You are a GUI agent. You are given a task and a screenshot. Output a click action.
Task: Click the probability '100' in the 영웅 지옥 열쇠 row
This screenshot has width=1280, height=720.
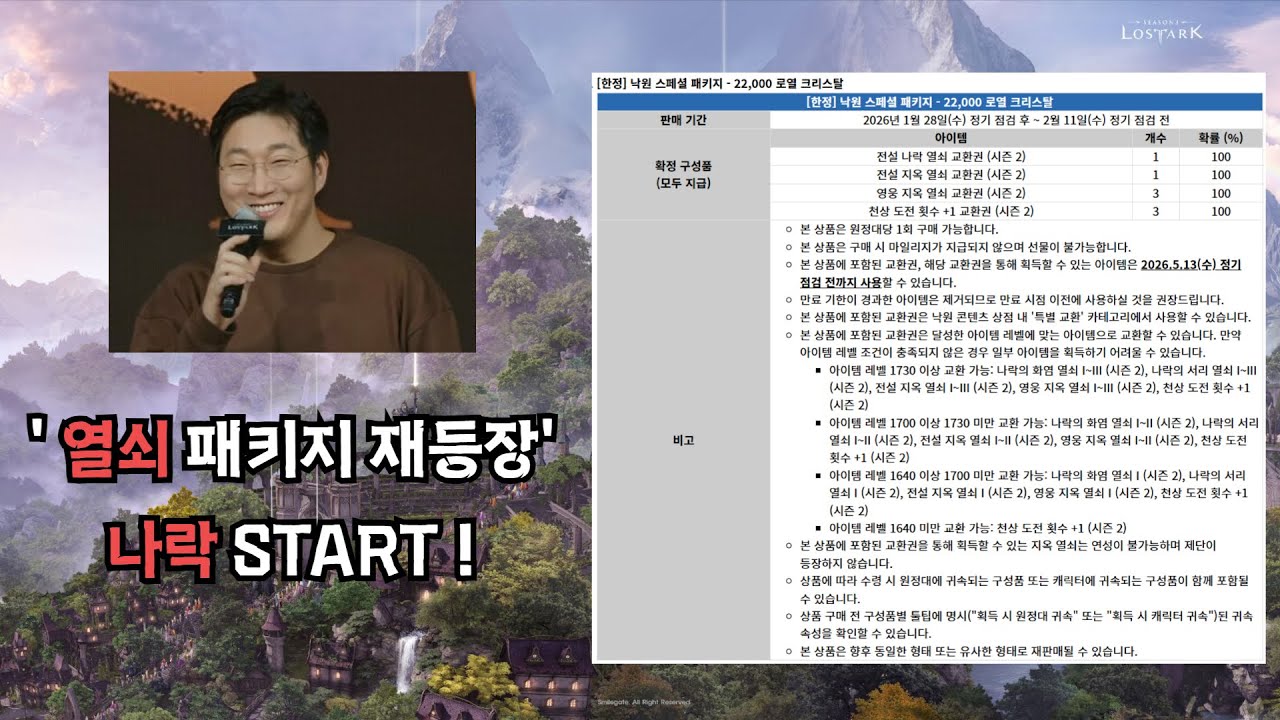1221,193
